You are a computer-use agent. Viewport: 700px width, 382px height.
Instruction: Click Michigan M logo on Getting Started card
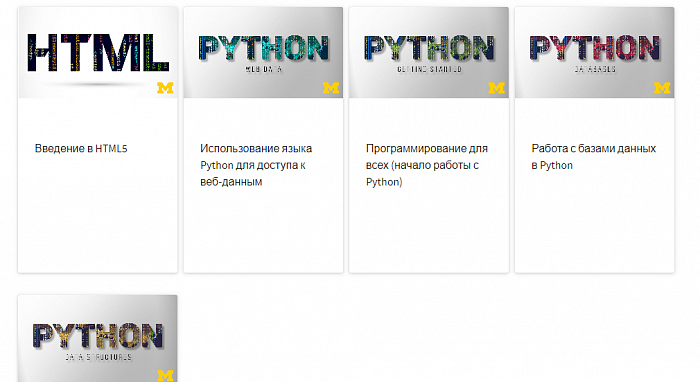click(496, 88)
